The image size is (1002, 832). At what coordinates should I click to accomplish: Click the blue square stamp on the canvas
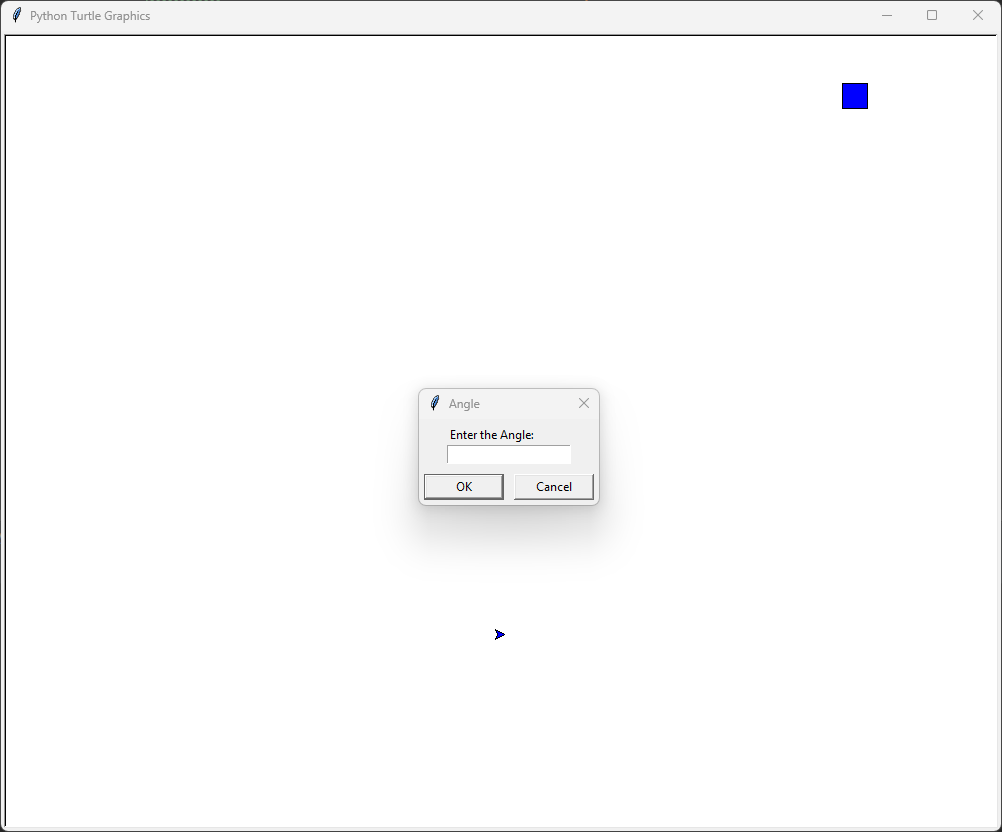[855, 95]
